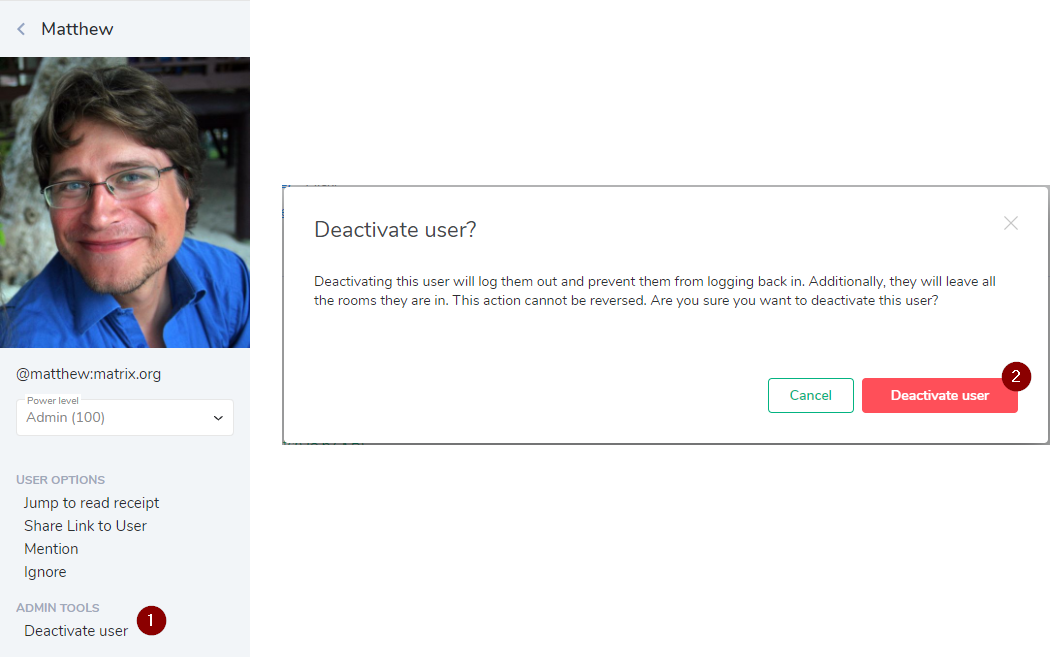Image resolution: width=1050 pixels, height=657 pixels.
Task: Click the deactivation warning message text
Action: click(654, 290)
